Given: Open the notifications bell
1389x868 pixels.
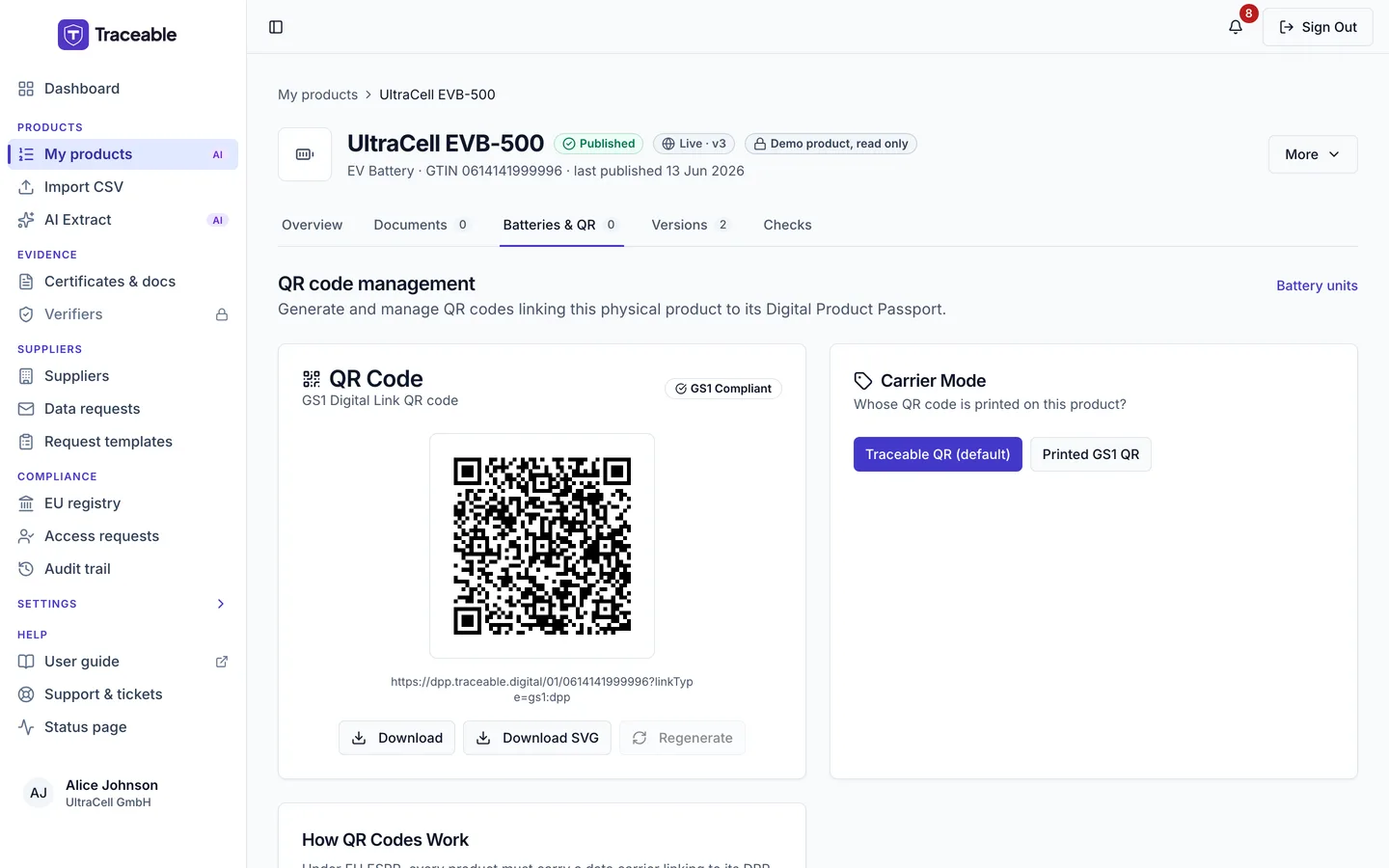Looking at the screenshot, I should 1236,27.
